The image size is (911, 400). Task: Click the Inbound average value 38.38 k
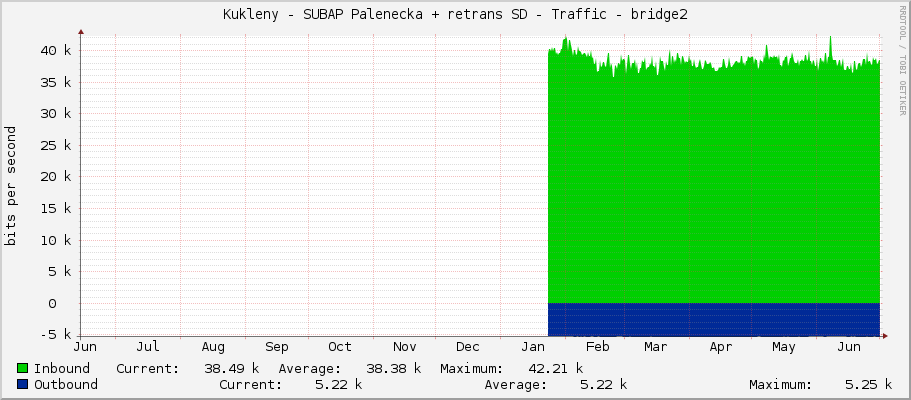point(393,368)
